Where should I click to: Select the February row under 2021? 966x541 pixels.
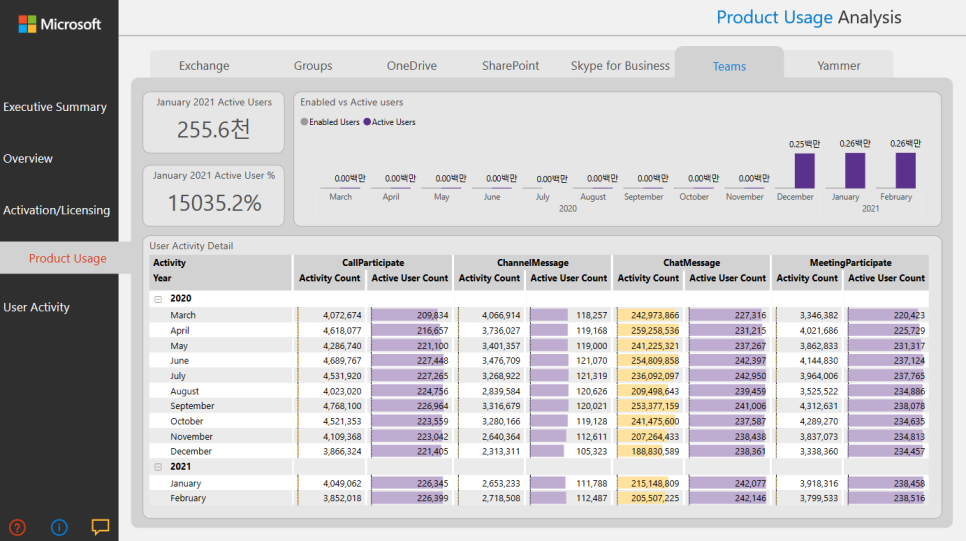(x=188, y=498)
